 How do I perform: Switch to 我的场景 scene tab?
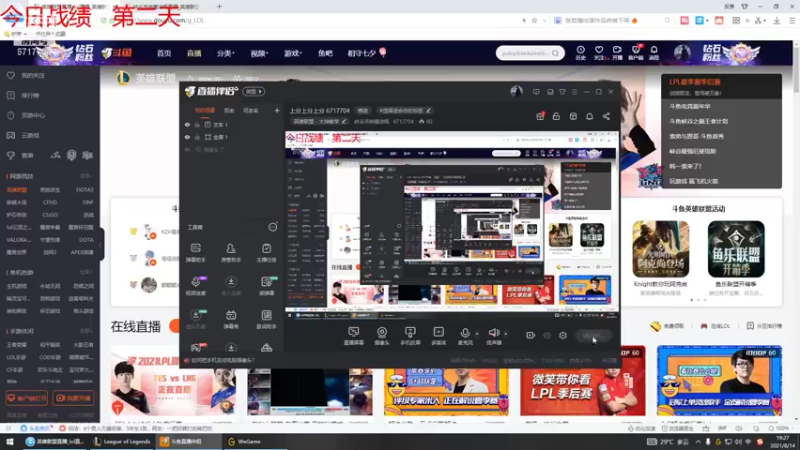[x=205, y=110]
